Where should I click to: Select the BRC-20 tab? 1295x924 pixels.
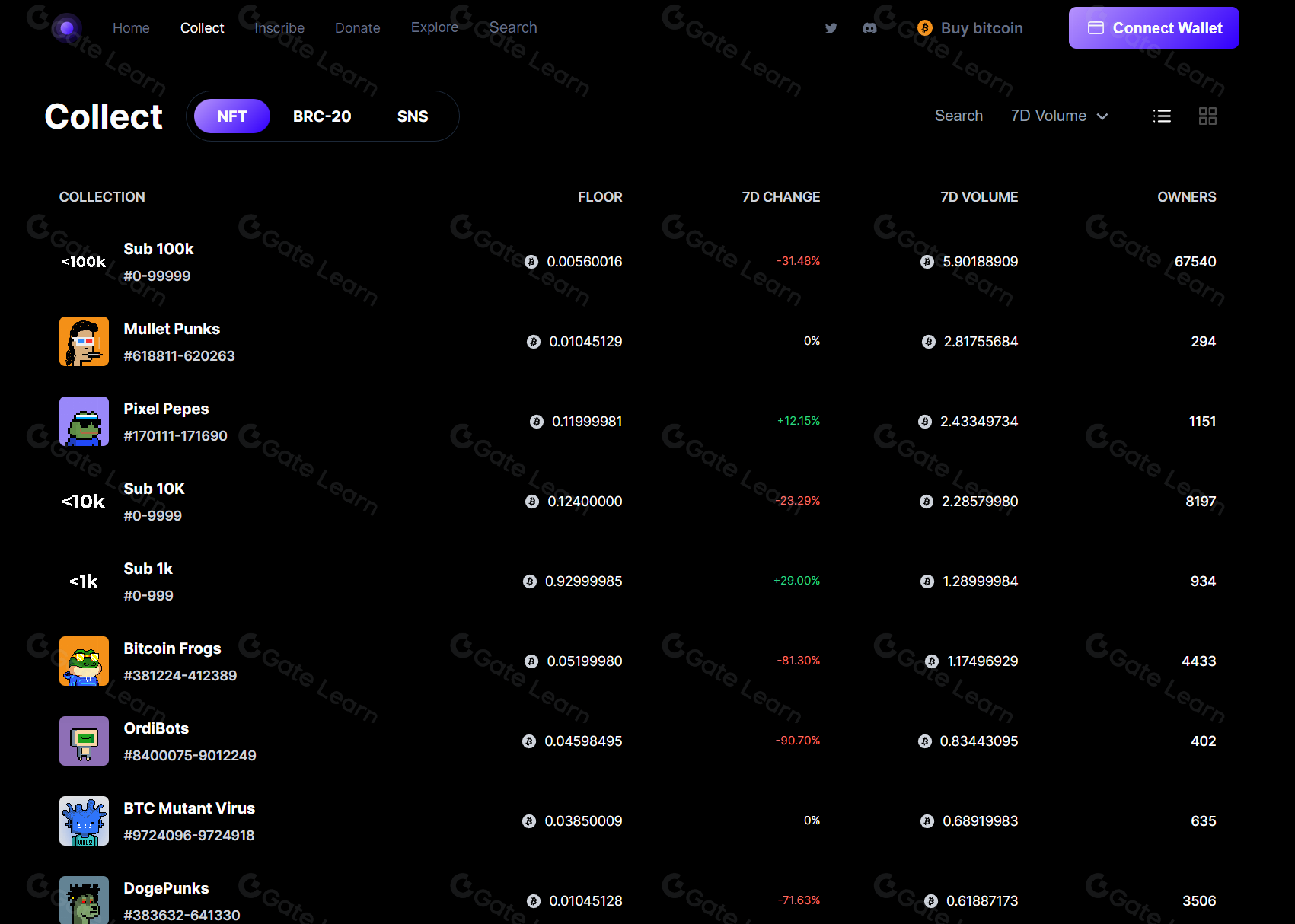(322, 116)
